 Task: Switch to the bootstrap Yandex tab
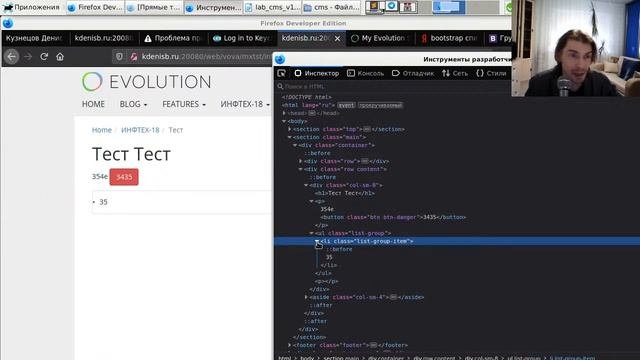449,38
